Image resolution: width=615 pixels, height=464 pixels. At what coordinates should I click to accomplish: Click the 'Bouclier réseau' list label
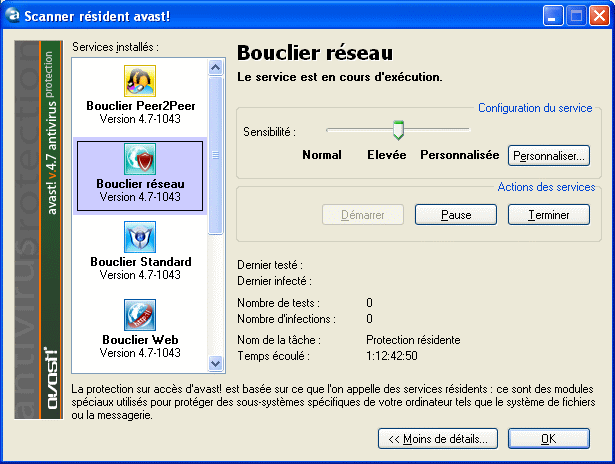[140, 184]
